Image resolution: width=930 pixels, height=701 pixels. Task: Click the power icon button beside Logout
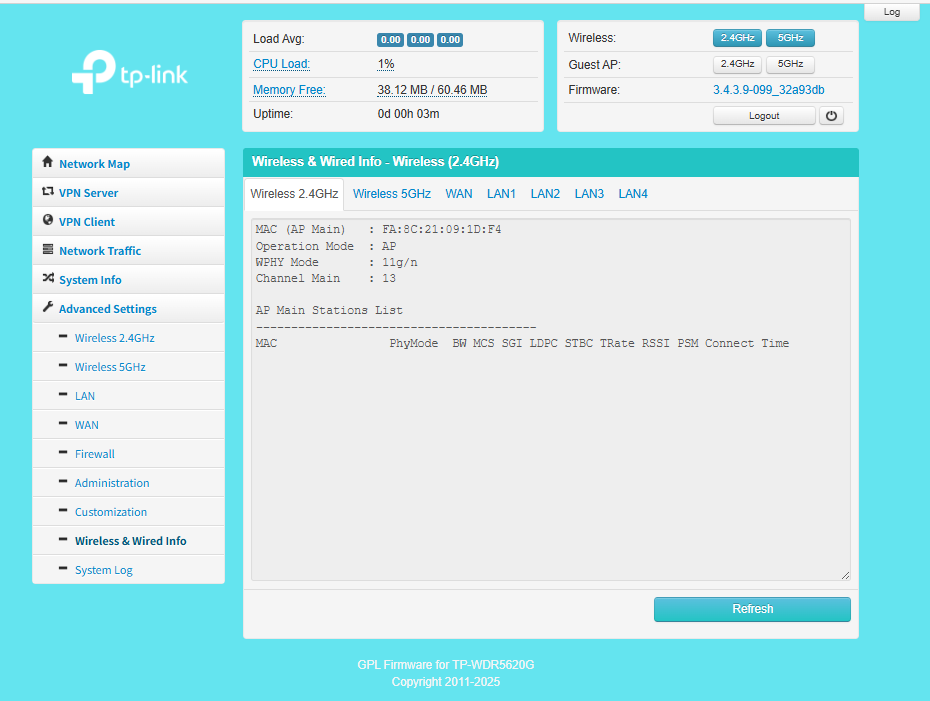click(x=831, y=116)
